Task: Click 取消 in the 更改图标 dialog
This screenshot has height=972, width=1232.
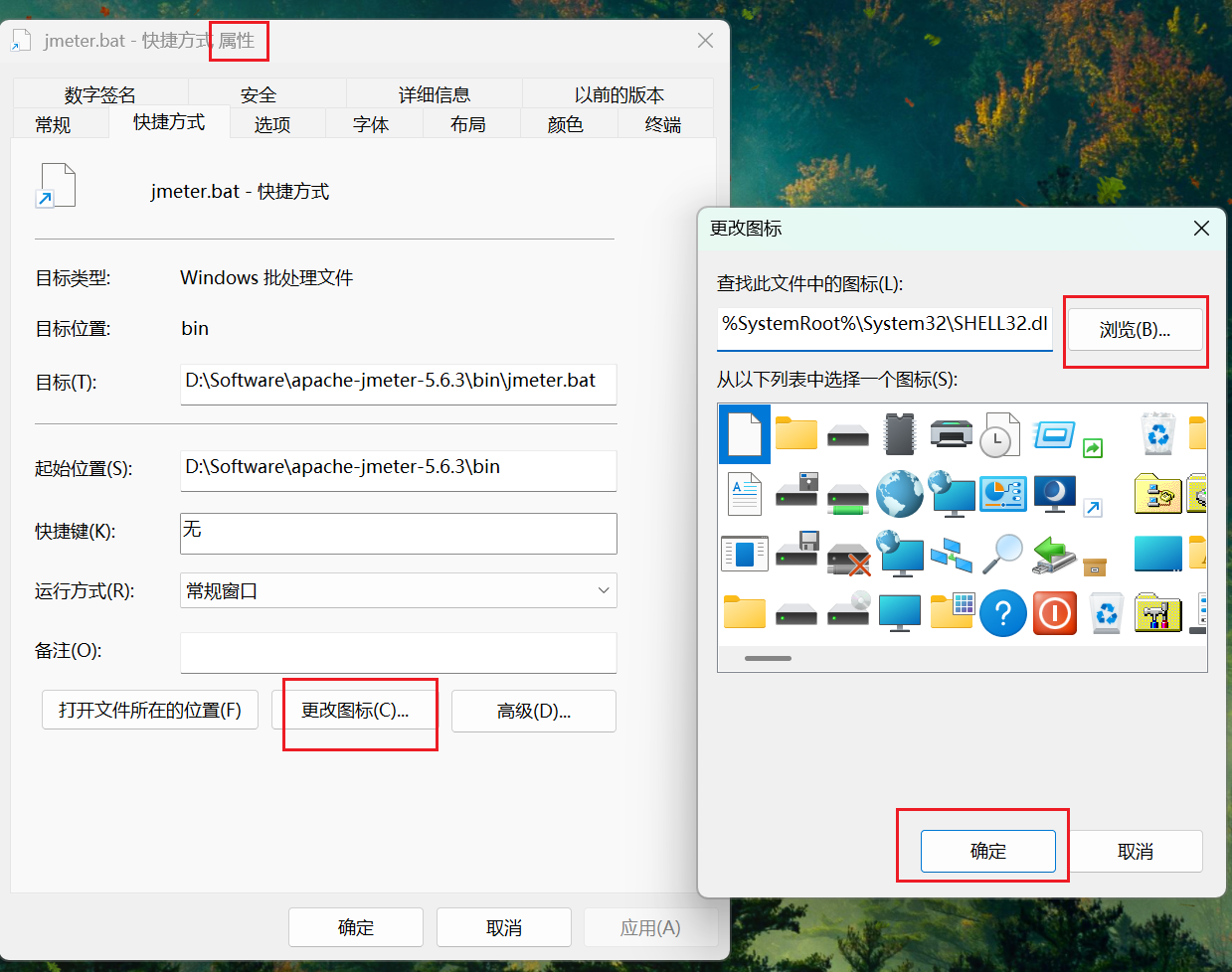Action: 1136,851
